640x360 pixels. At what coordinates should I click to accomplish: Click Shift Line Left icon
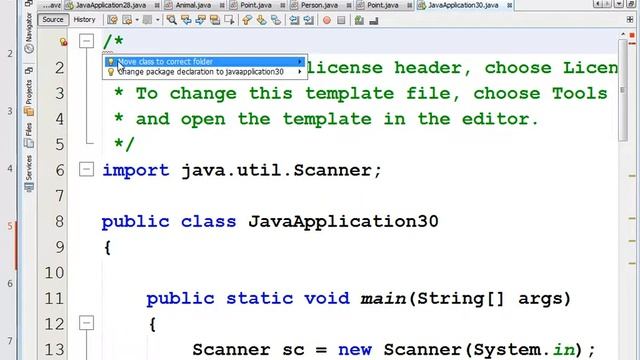point(294,20)
